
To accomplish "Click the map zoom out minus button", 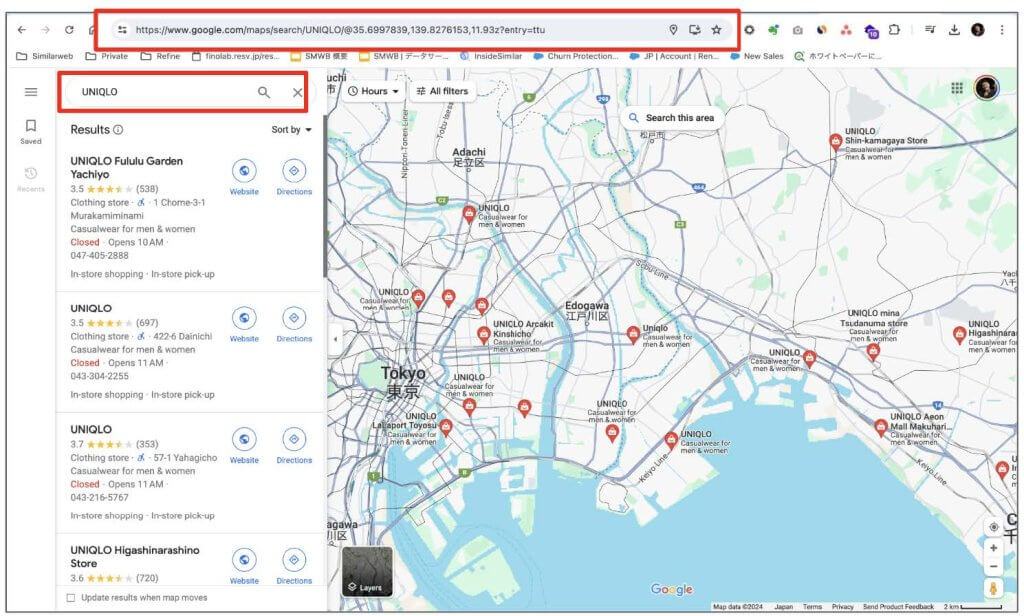I will 993,566.
